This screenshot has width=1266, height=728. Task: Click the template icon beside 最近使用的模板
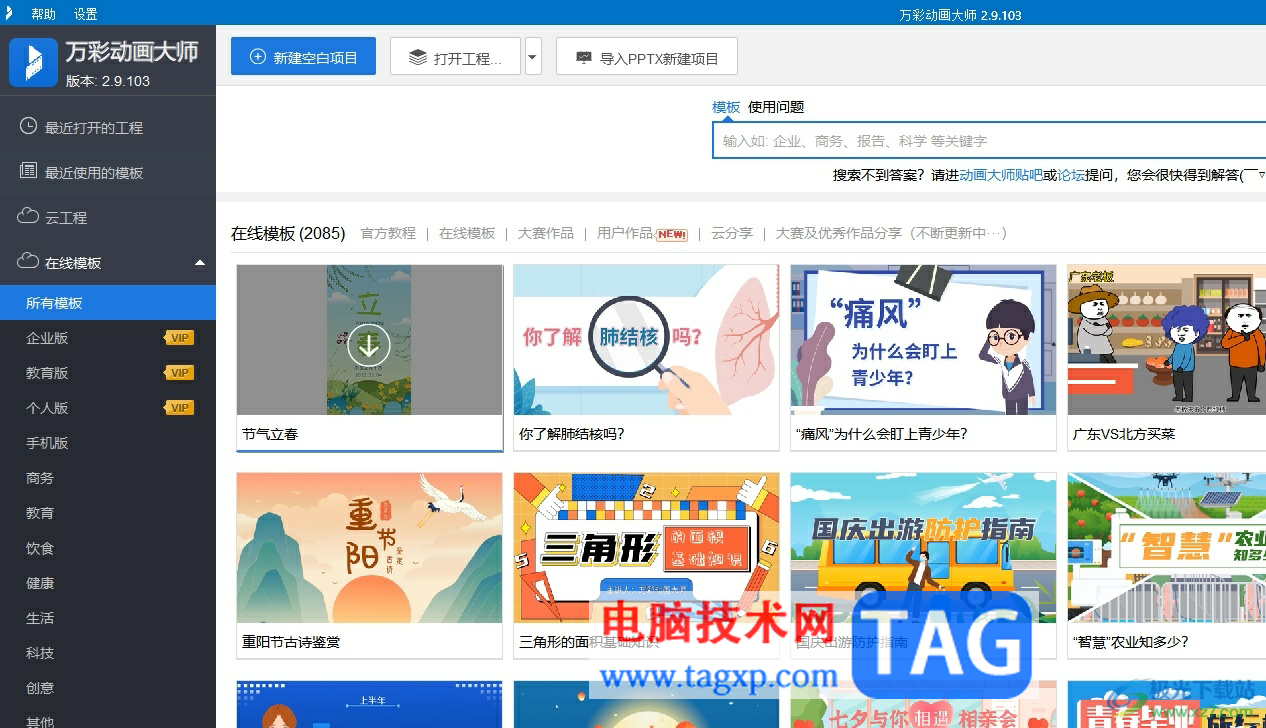point(28,172)
